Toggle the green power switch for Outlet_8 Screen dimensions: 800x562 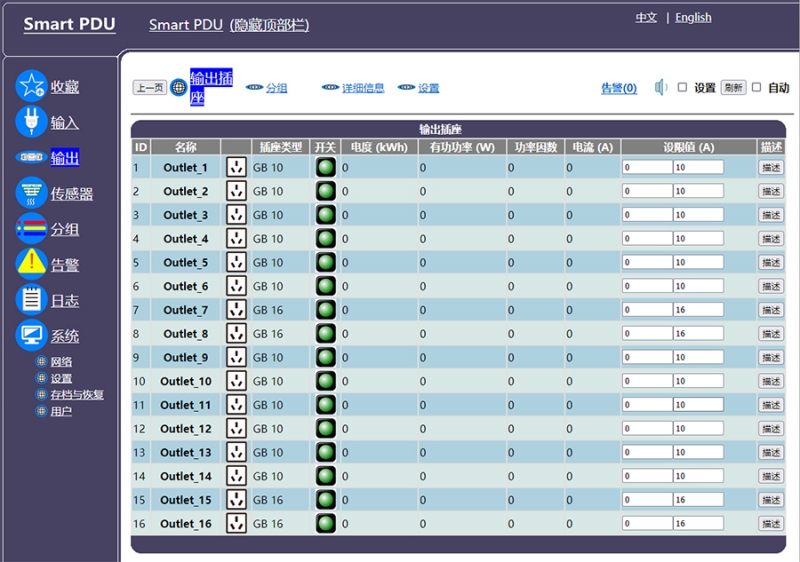(x=326, y=334)
